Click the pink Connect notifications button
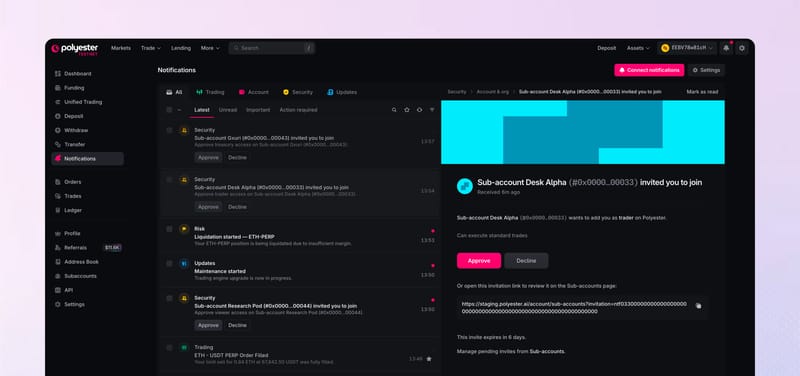The width and height of the screenshot is (800, 376). (x=649, y=70)
